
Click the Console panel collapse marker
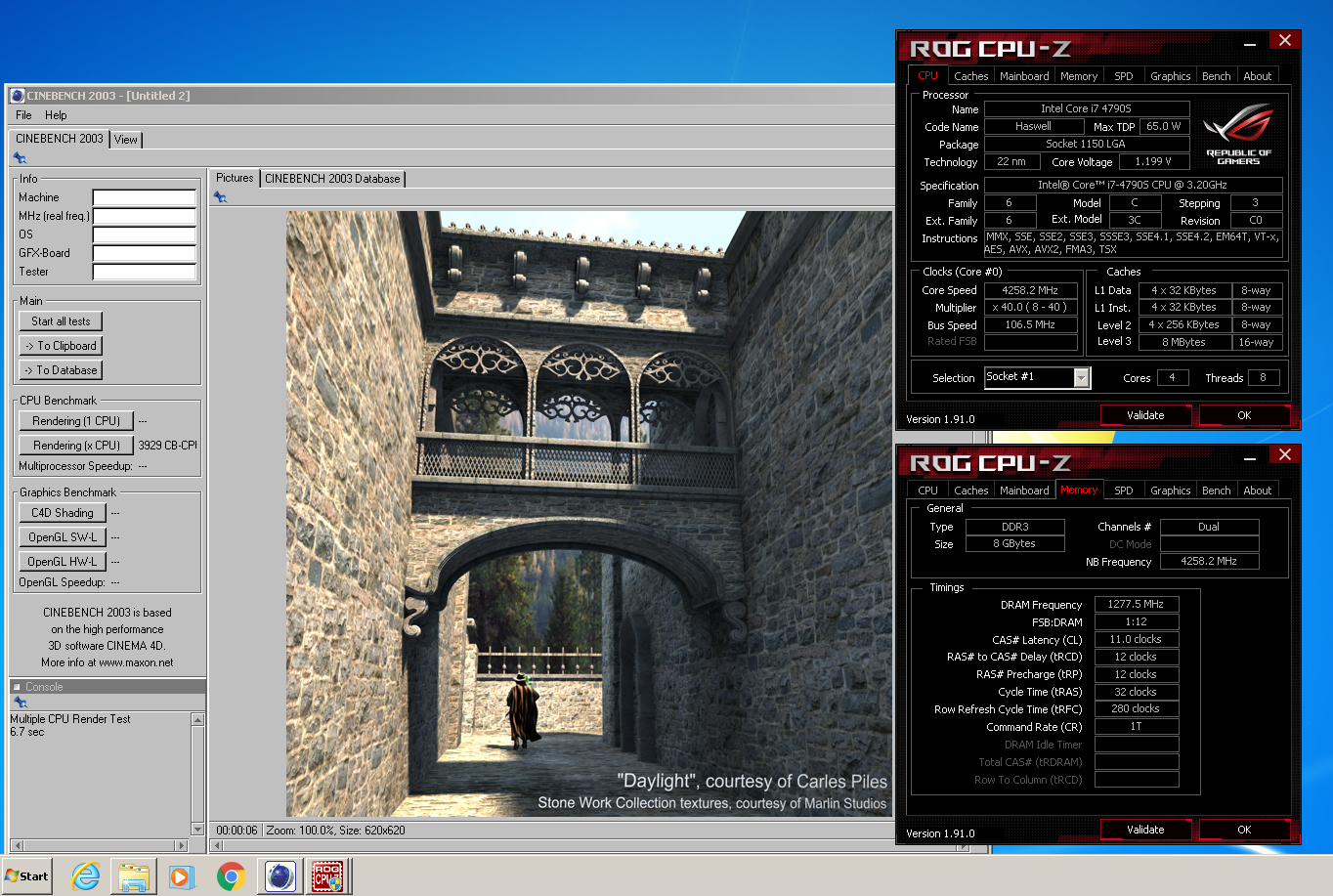[x=17, y=687]
